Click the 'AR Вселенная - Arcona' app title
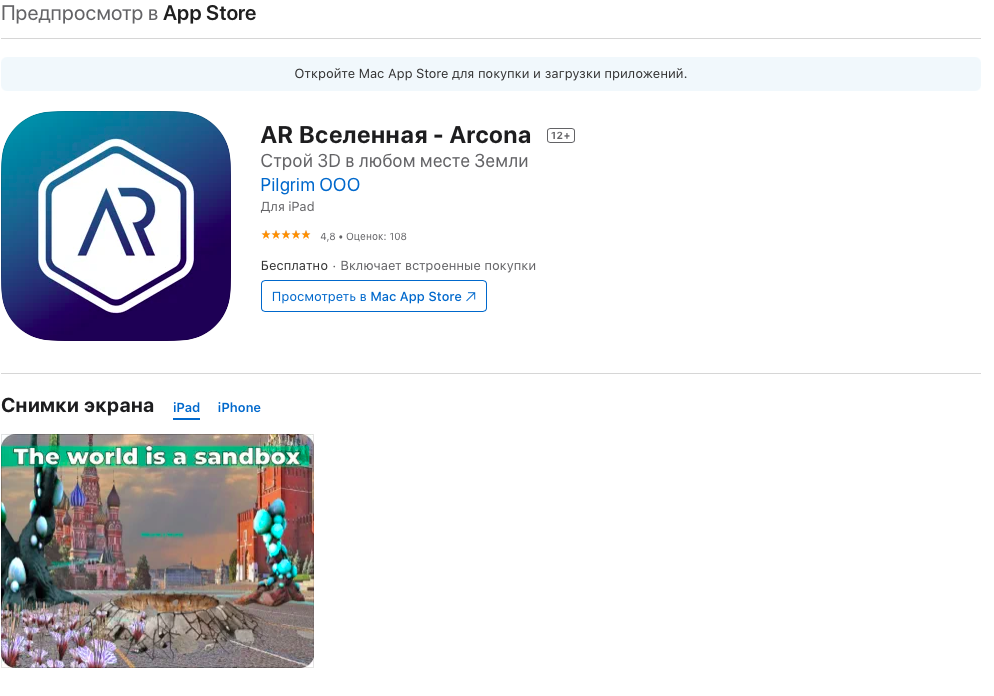The height and width of the screenshot is (696, 994). click(x=396, y=135)
